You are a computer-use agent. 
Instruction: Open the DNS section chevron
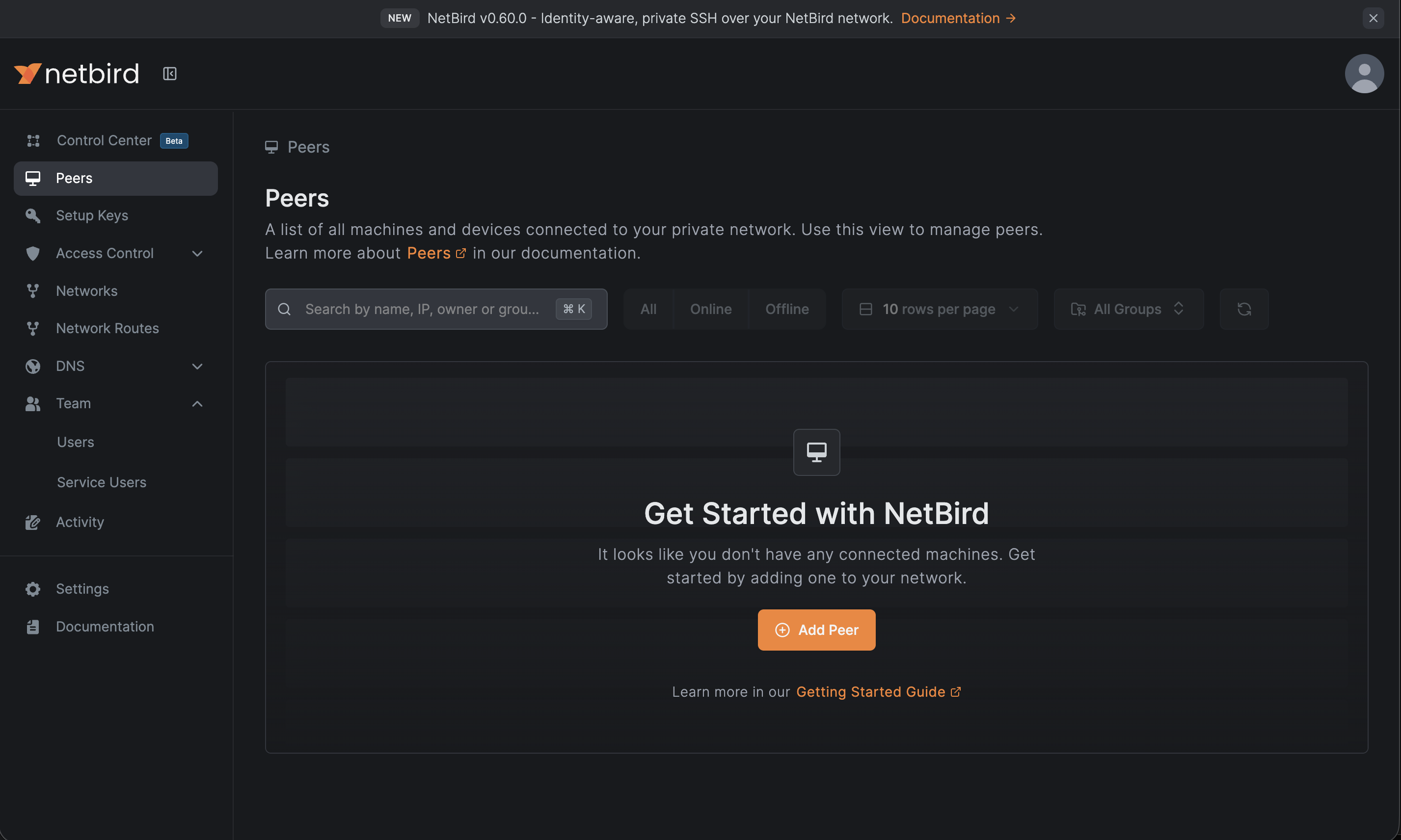196,366
